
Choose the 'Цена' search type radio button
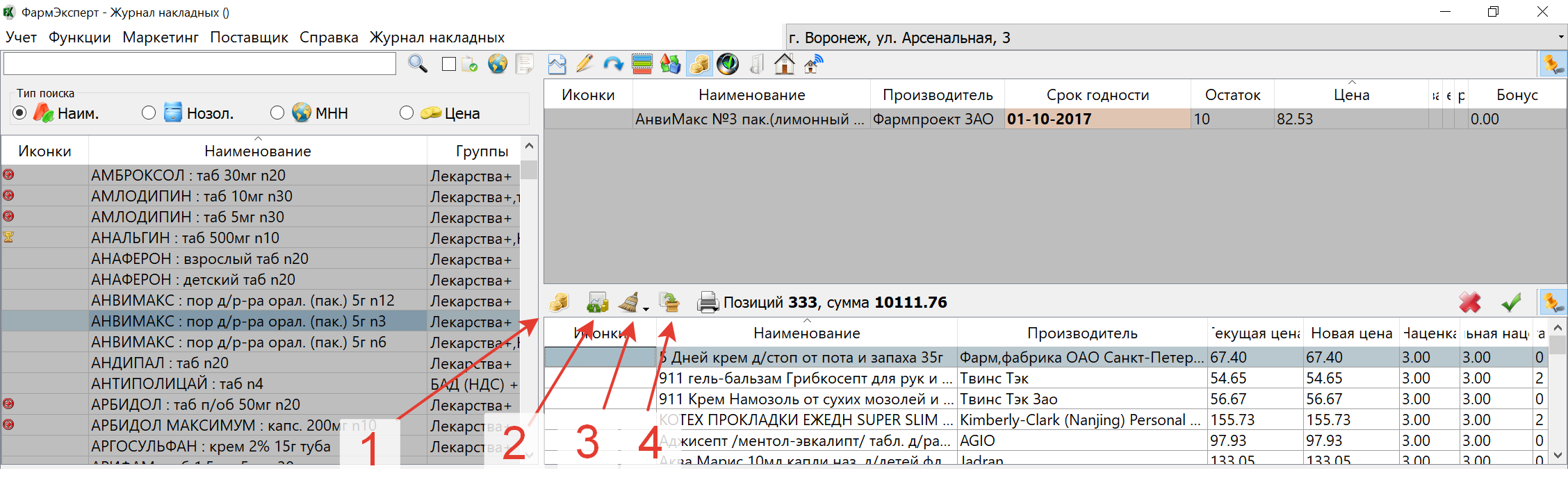click(407, 113)
